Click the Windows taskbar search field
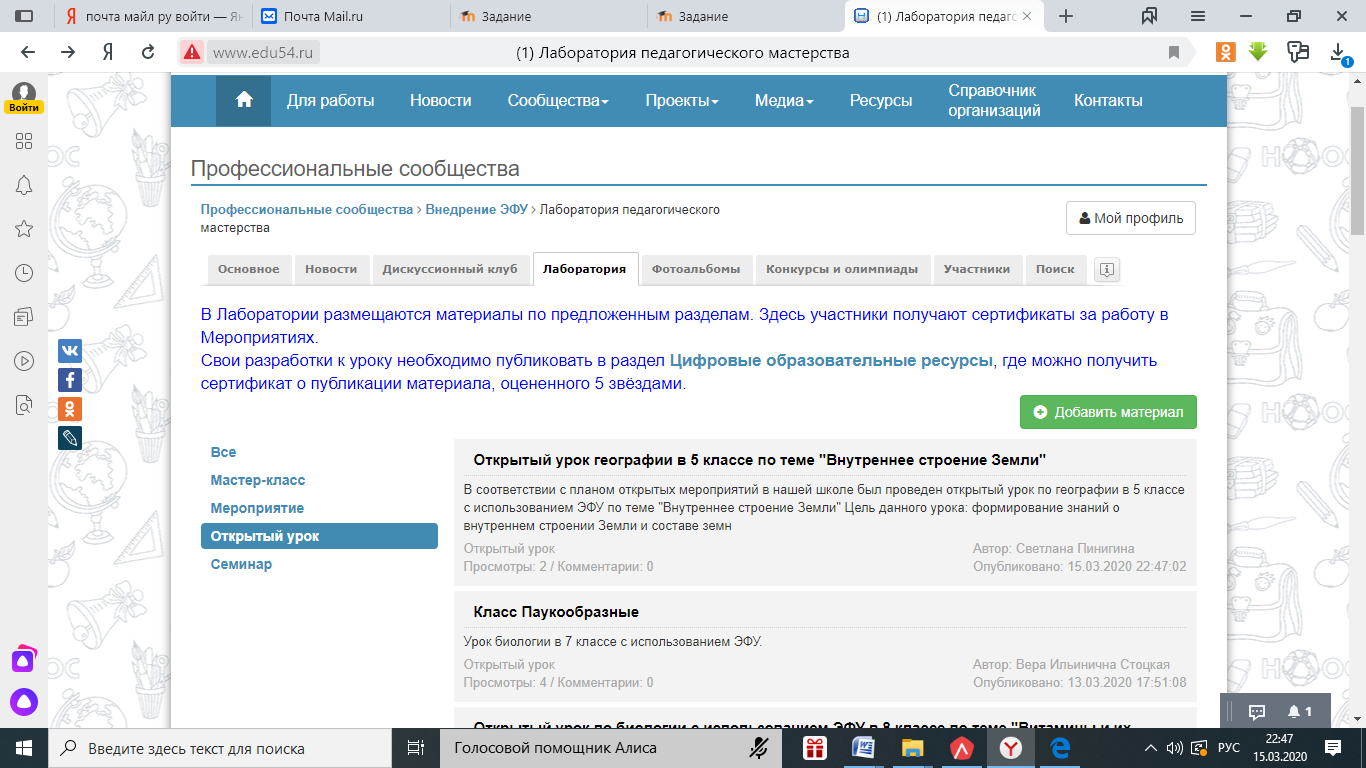The height and width of the screenshot is (768, 1366). click(x=220, y=748)
